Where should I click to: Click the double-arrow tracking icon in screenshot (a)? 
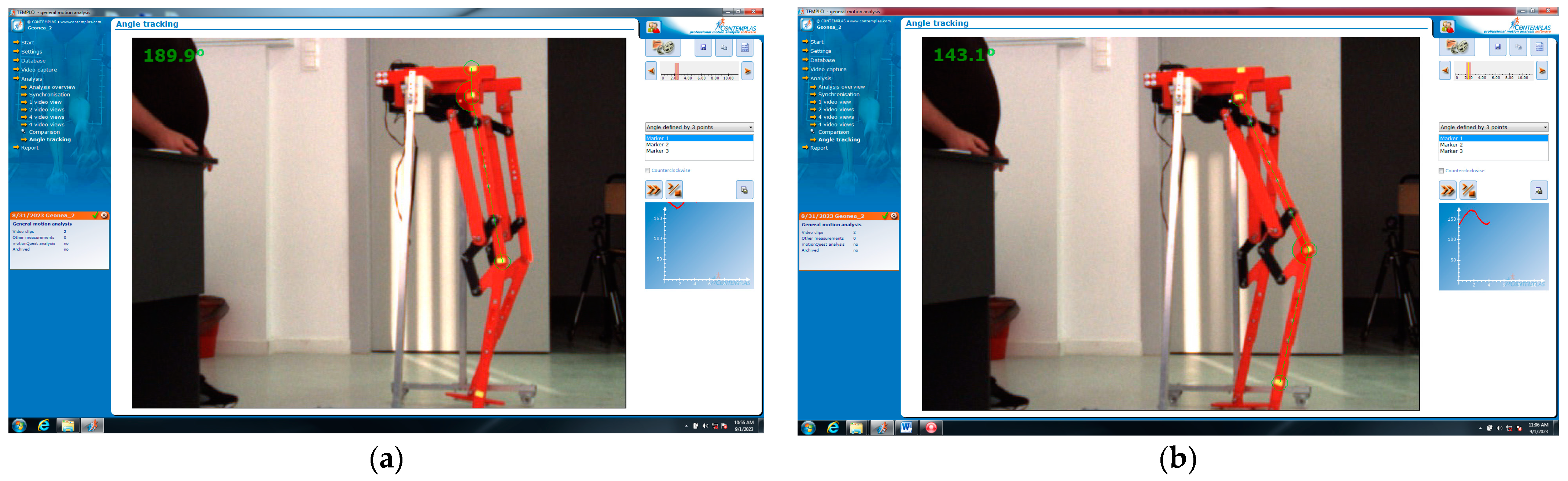coord(654,190)
